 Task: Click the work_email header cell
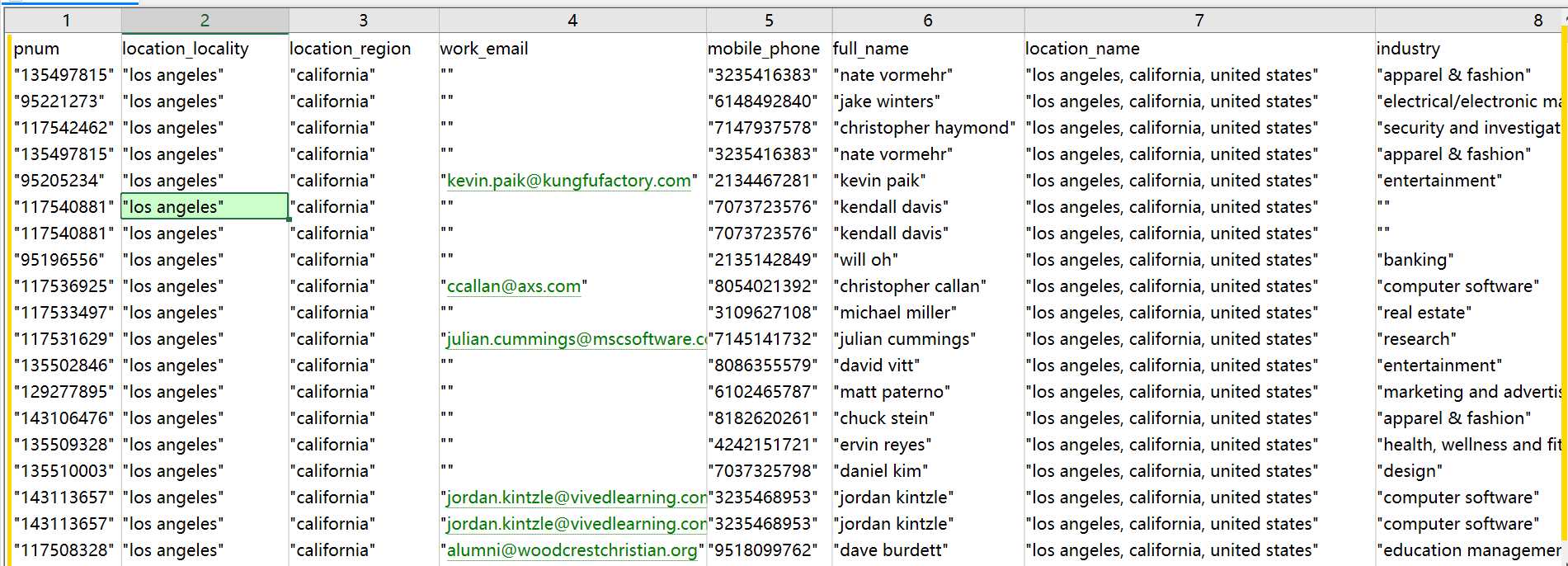(572, 49)
